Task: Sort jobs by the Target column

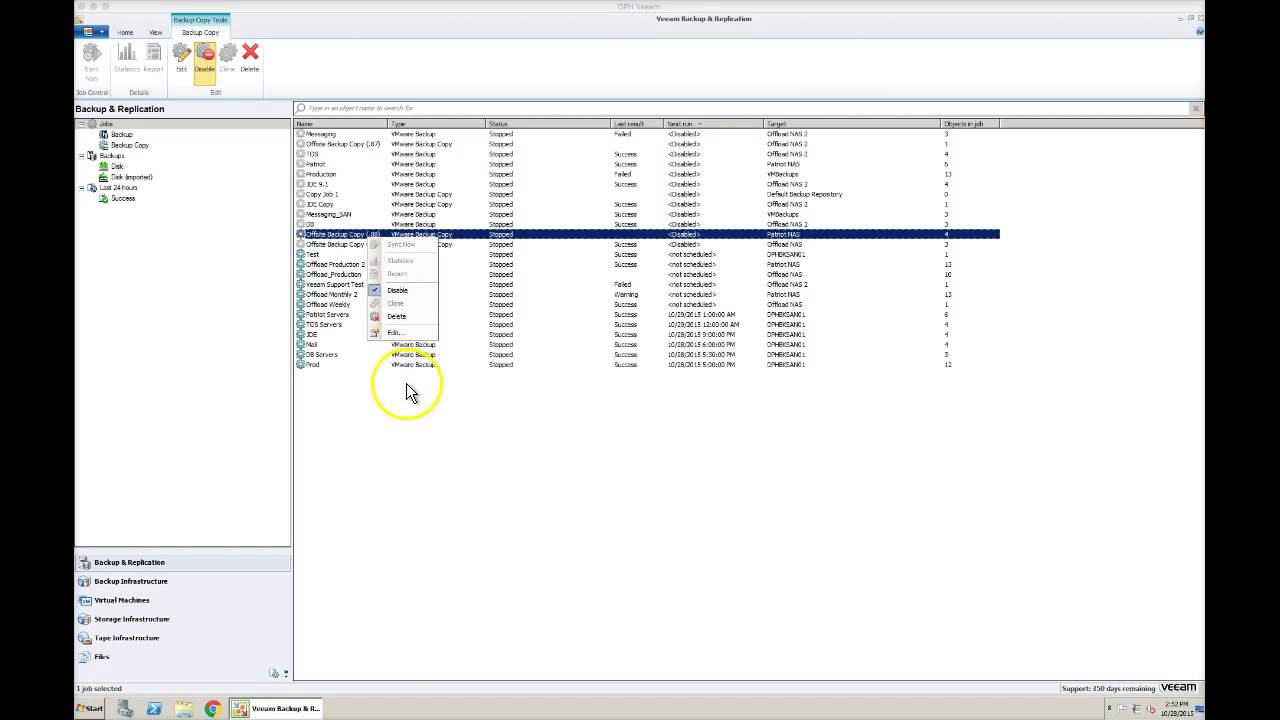Action: click(853, 124)
